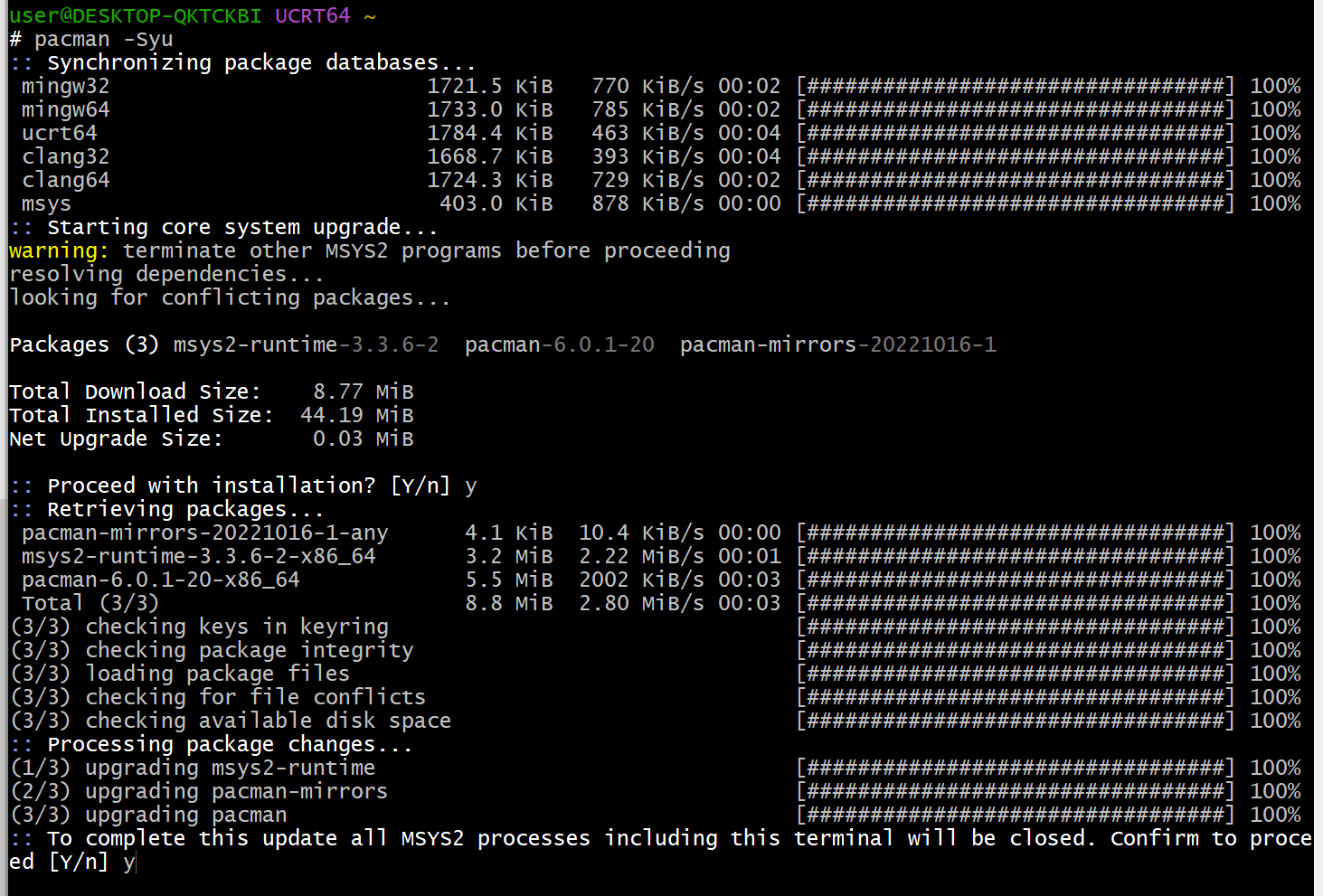Screen dimensions: 1323x896
Task: Click the progress bar on the mingw32 row
Action: 1015,87
